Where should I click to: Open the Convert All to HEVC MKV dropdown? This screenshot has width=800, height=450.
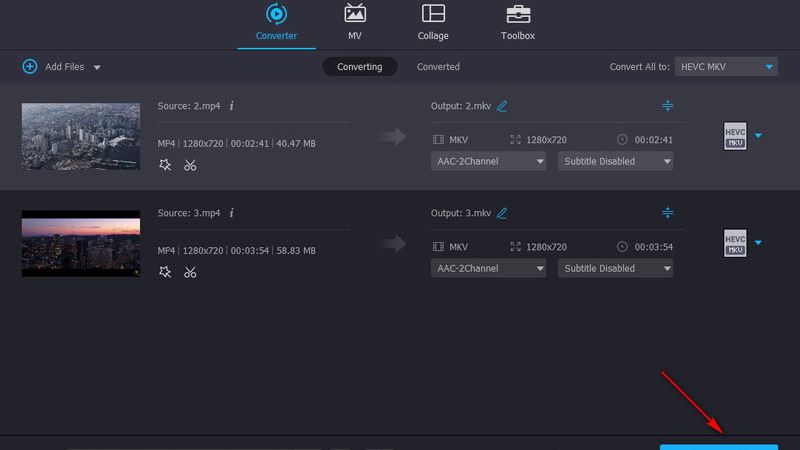(726, 67)
